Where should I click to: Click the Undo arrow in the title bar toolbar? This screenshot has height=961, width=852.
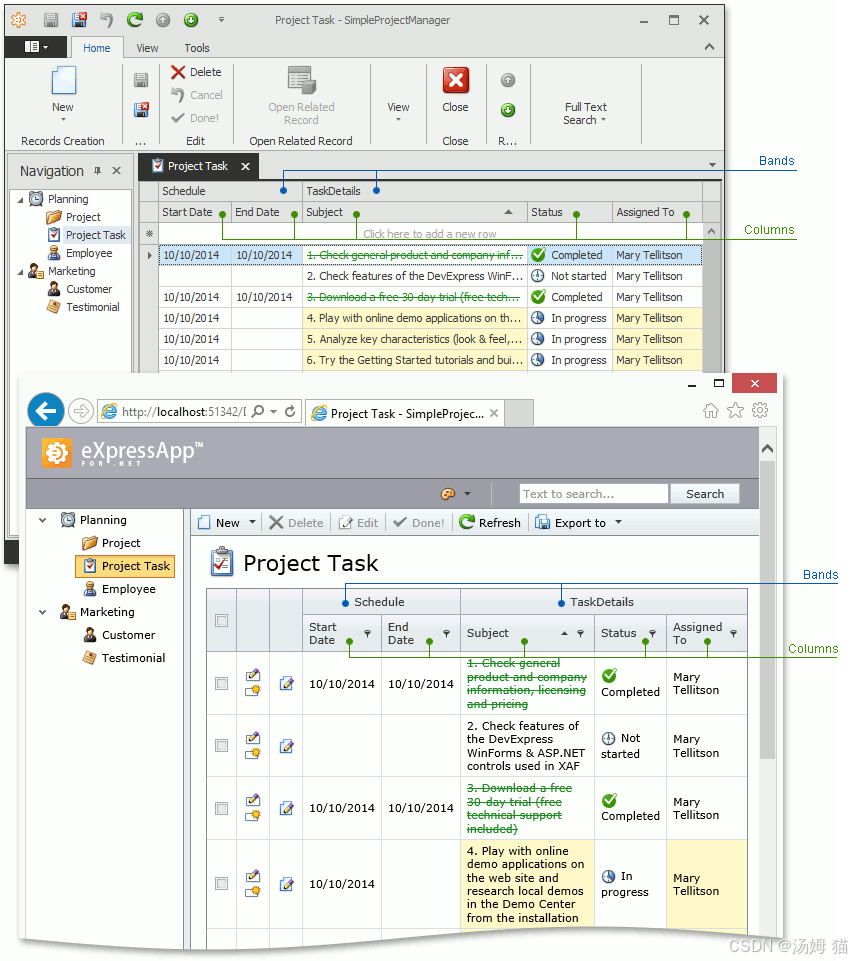click(107, 20)
